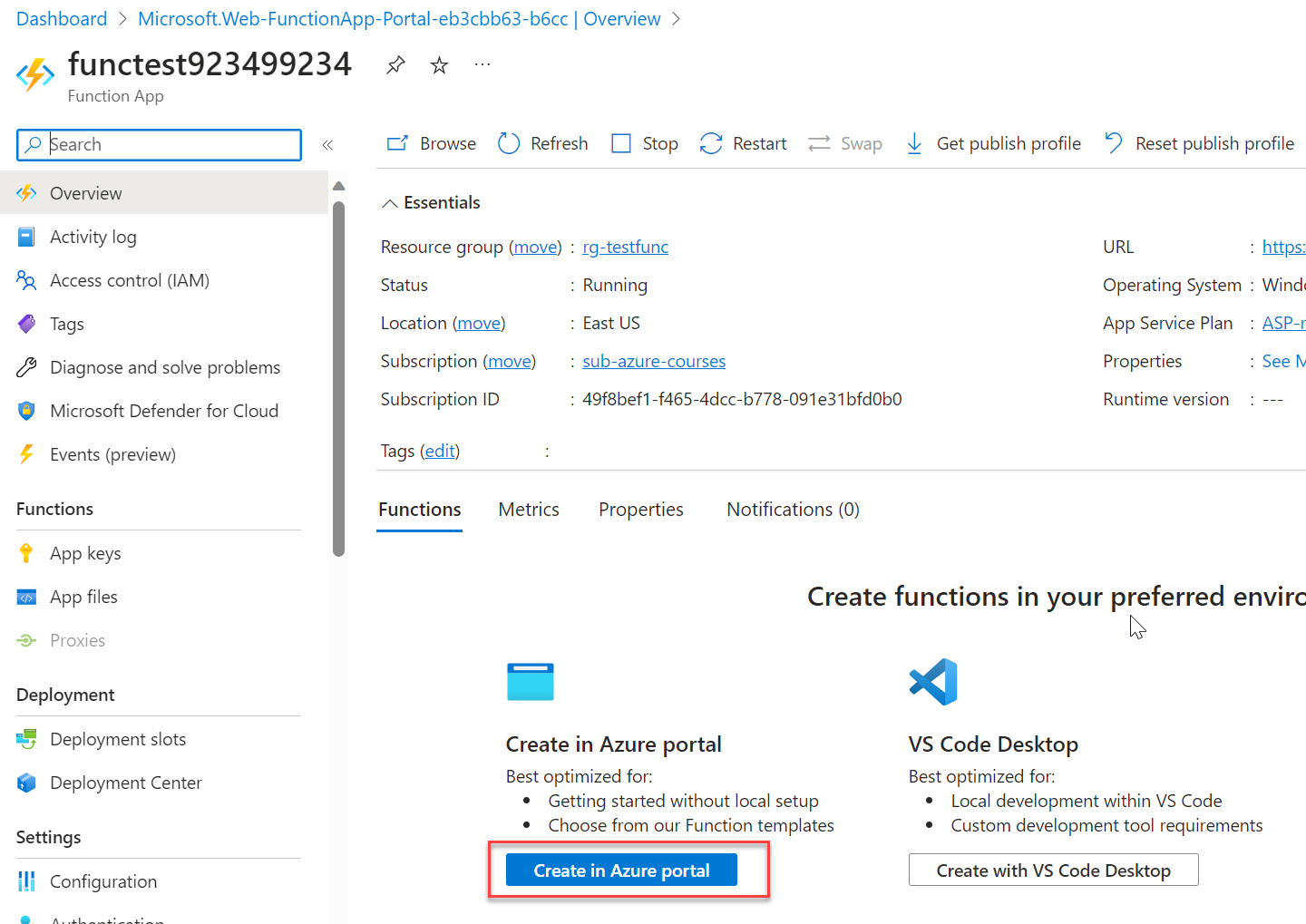Switch to the Metrics tab
This screenshot has width=1306, height=924.
point(529,510)
